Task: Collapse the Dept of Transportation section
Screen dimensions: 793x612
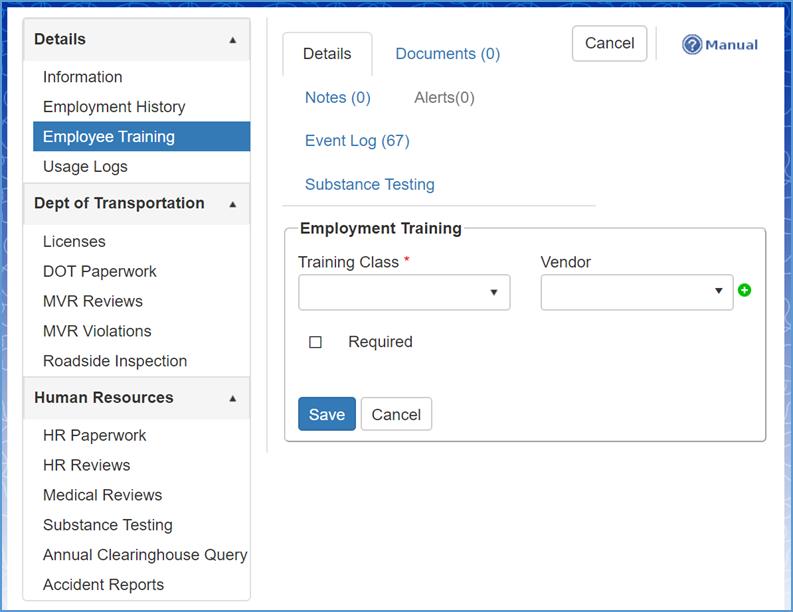Action: [x=232, y=204]
